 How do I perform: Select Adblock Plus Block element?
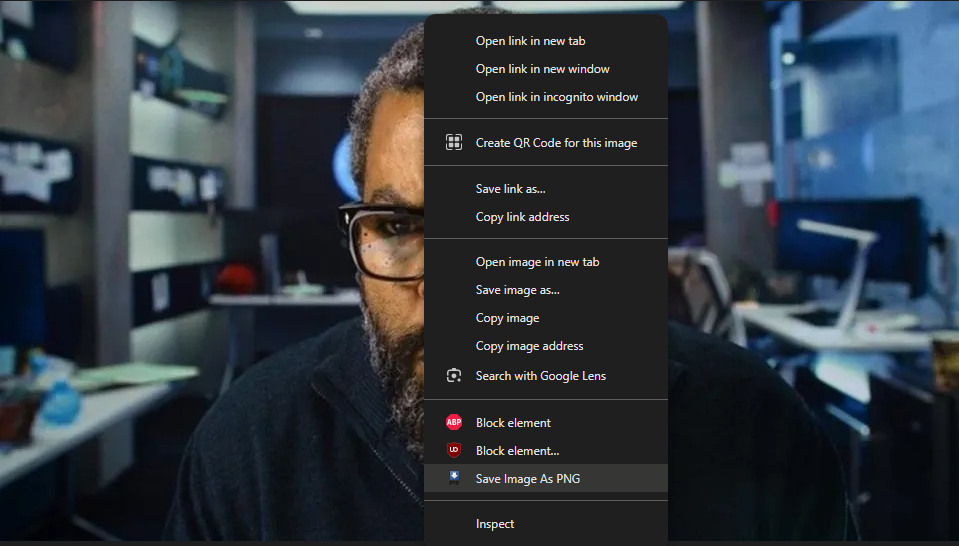click(546, 422)
